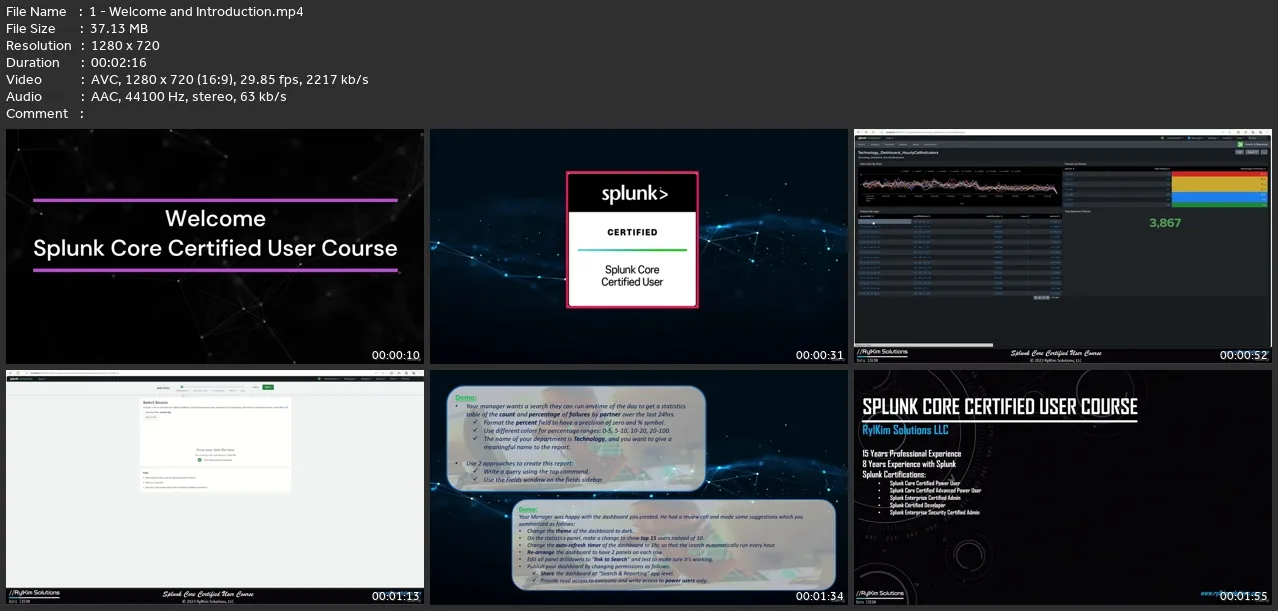The width and height of the screenshot is (1278, 611).
Task: Open the RylKim Solutions experience slide thumbnail
Action: [x=1063, y=487]
